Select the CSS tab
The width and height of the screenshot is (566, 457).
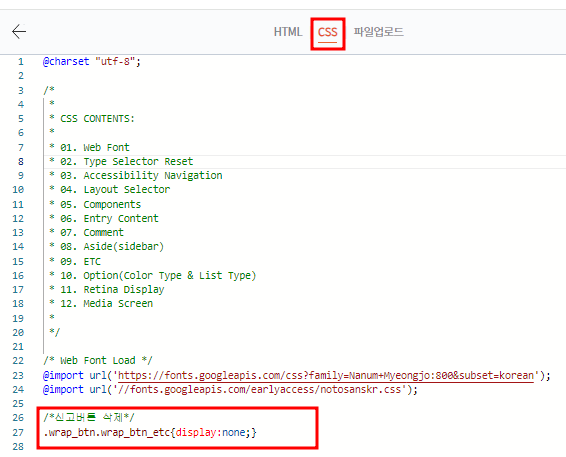pos(327,32)
